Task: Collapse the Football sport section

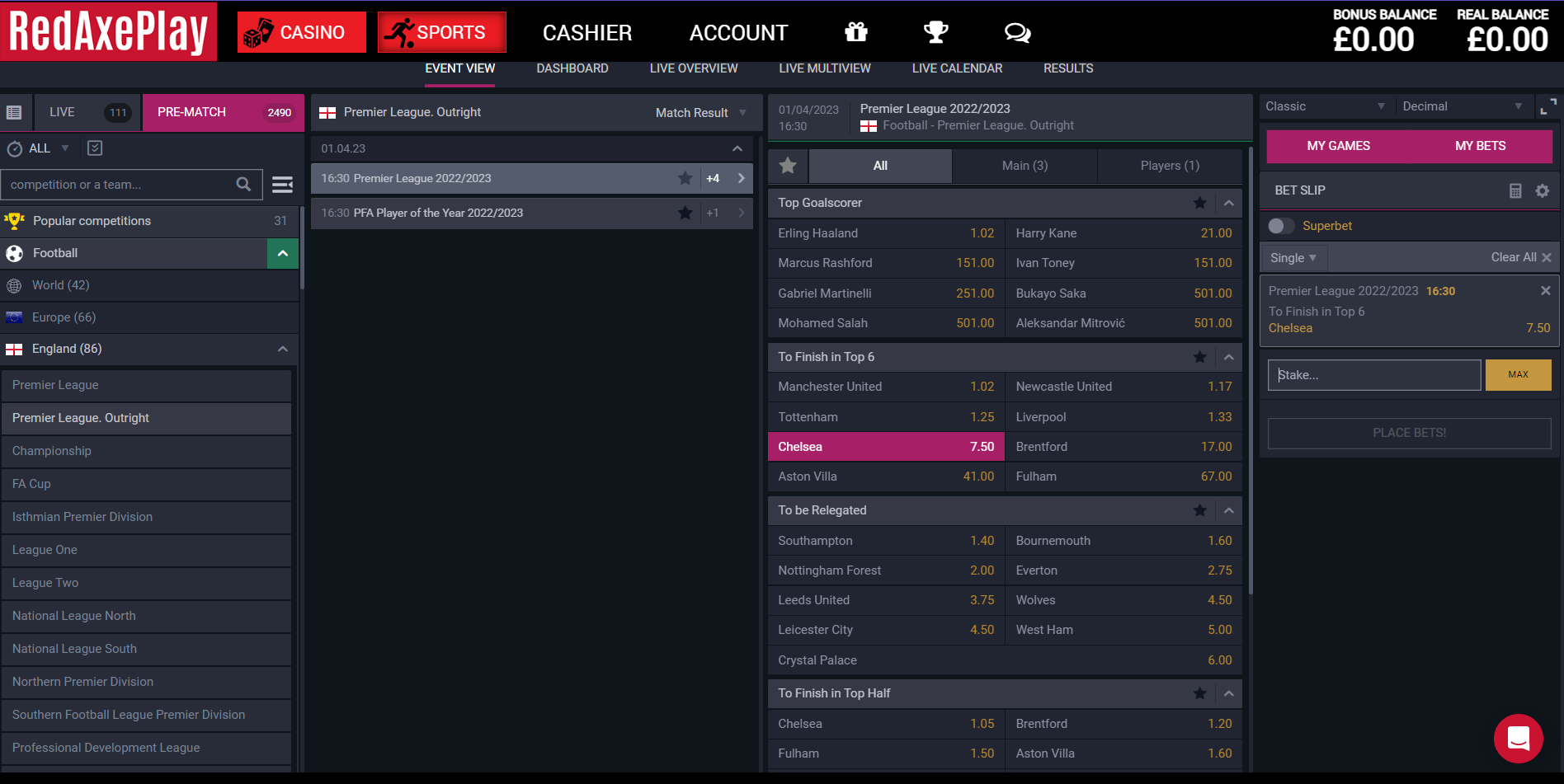Action: tap(283, 253)
